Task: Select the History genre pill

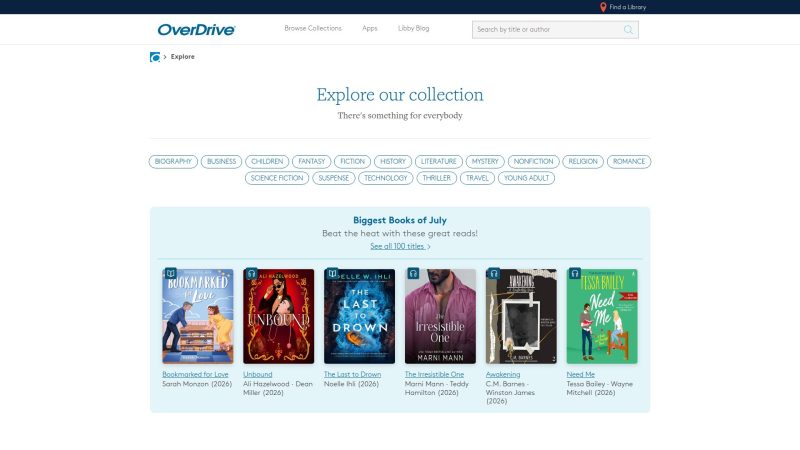Action: point(393,162)
